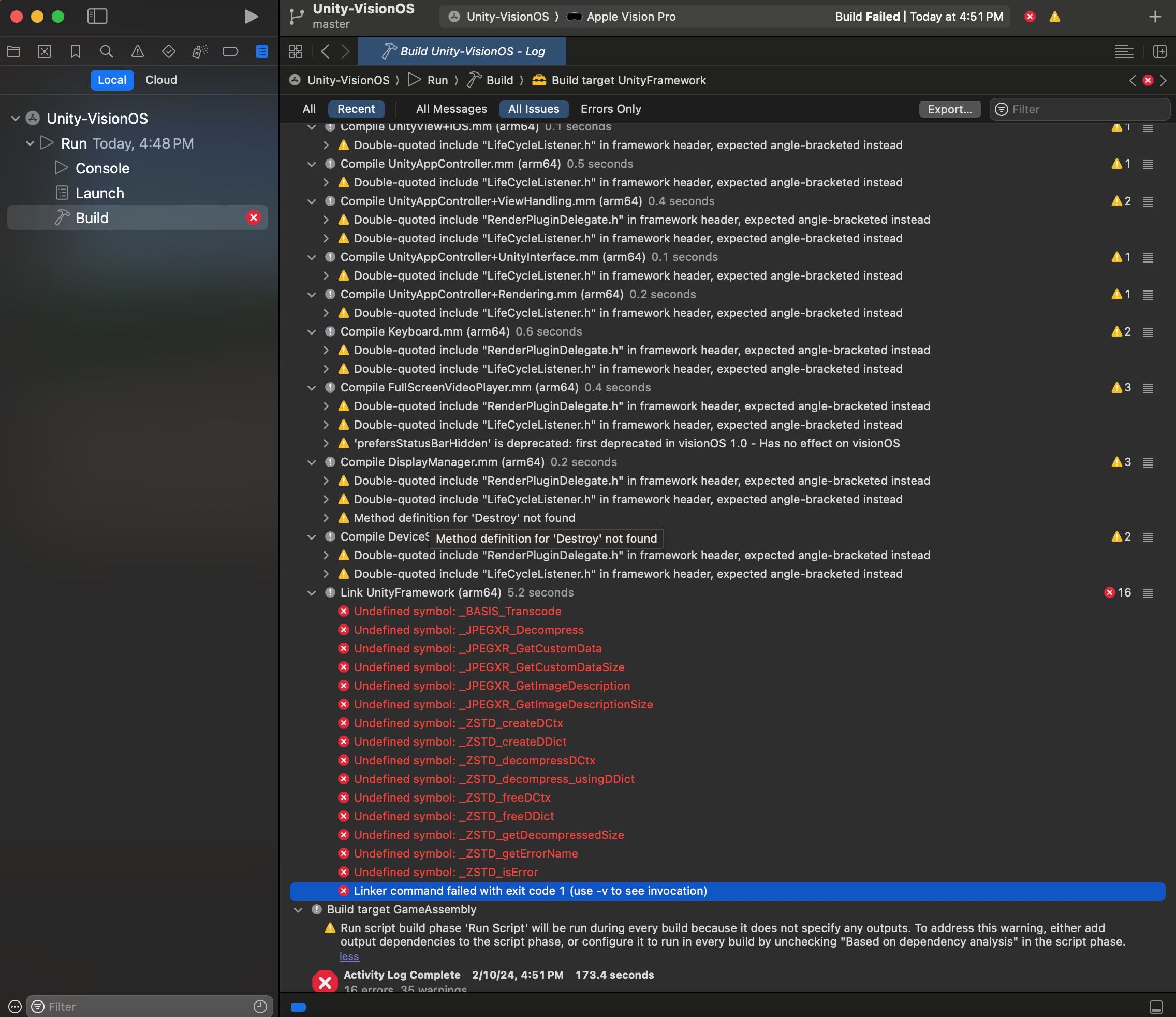The height and width of the screenshot is (1017, 1176).
Task: Select the Report navigator icon
Action: tap(261, 52)
